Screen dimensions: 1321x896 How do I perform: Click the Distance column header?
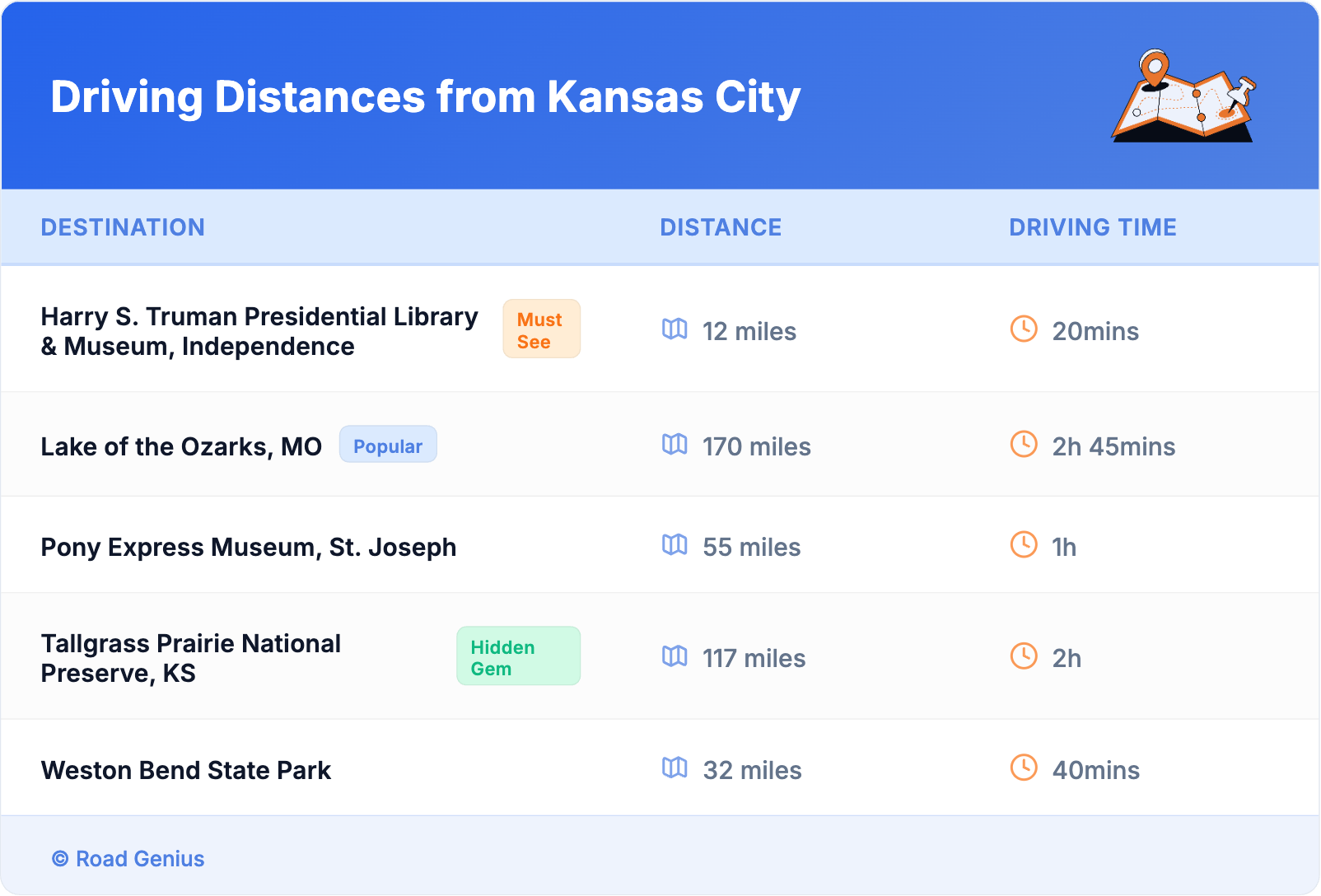[x=721, y=227]
